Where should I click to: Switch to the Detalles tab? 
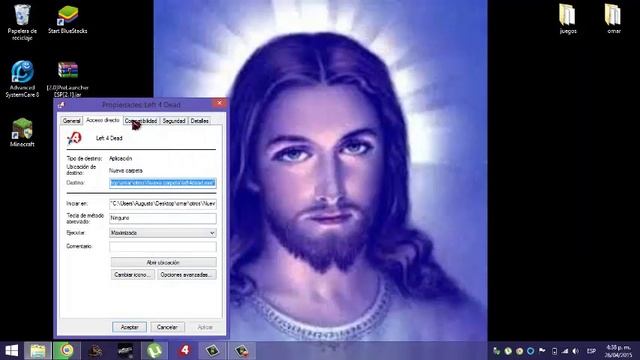(200, 121)
